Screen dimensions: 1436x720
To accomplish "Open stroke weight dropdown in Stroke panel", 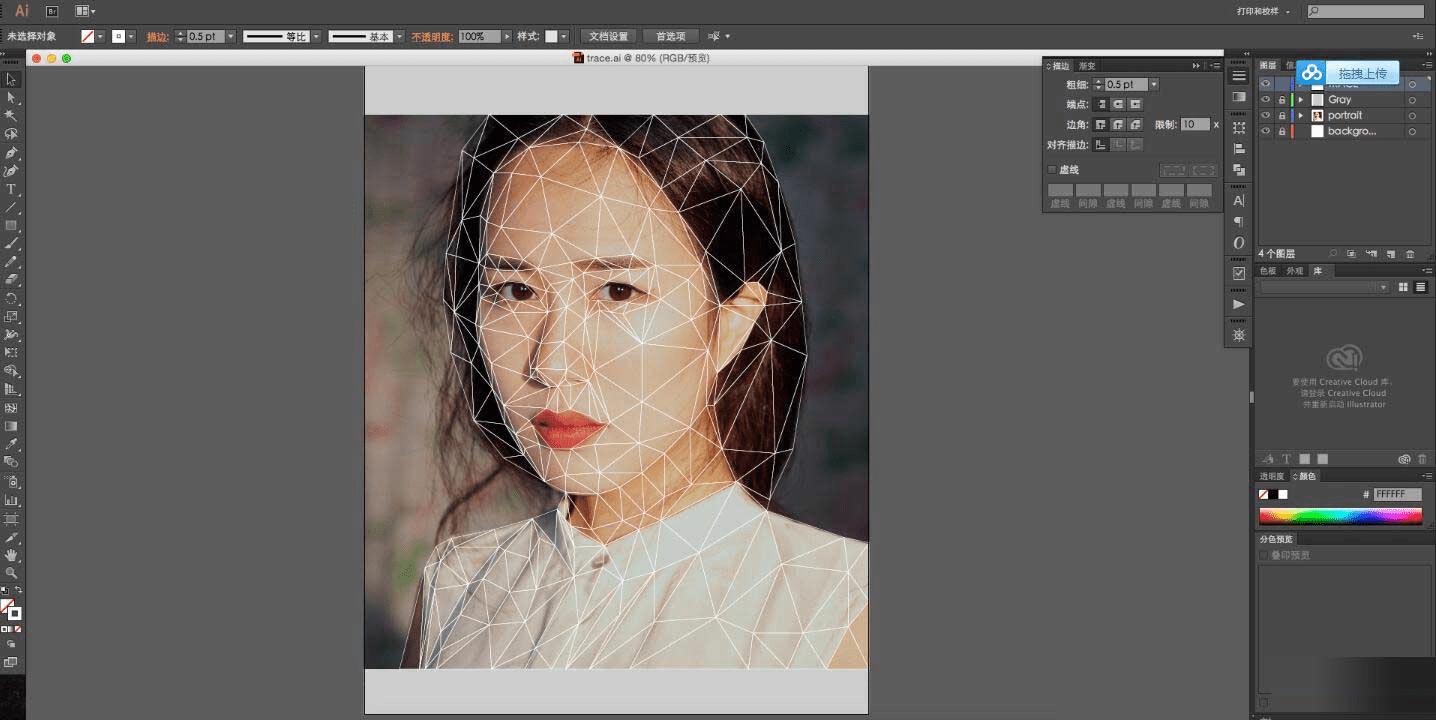I will (x=1153, y=85).
